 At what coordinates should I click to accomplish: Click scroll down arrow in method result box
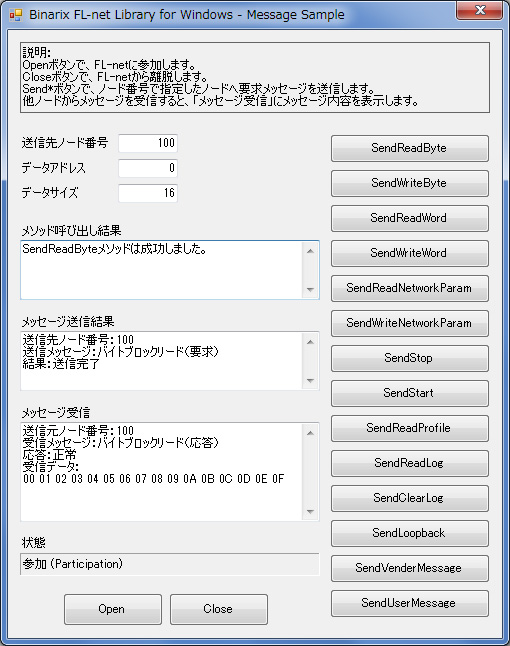(x=310, y=290)
